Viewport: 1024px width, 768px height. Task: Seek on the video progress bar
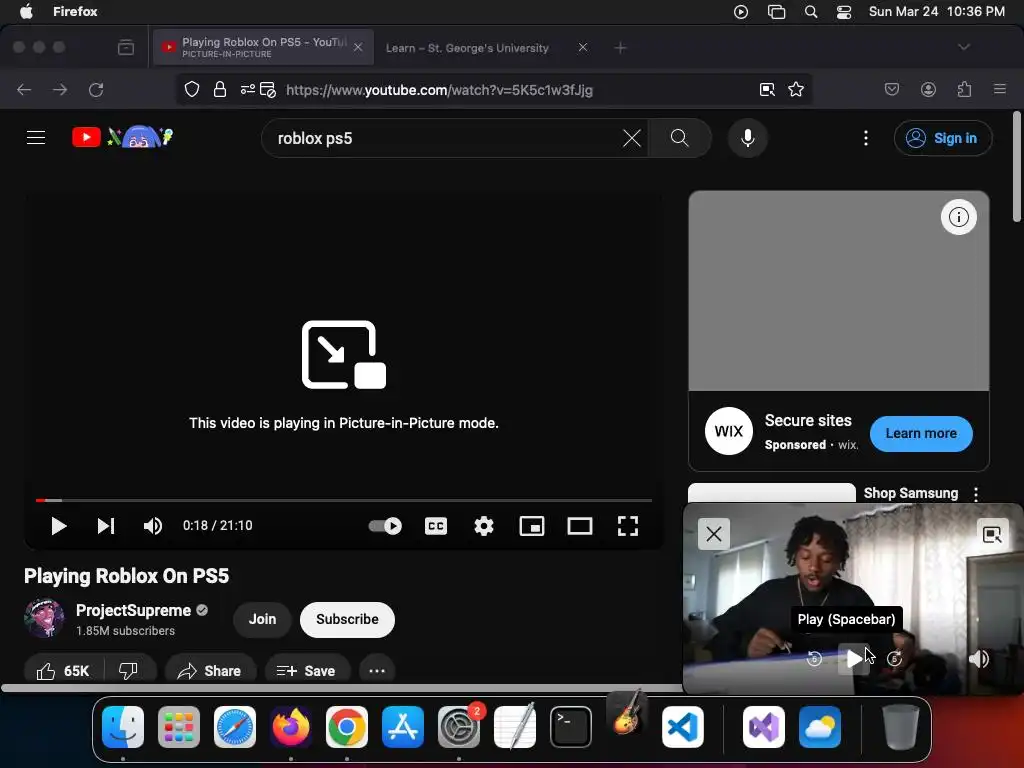(x=344, y=500)
